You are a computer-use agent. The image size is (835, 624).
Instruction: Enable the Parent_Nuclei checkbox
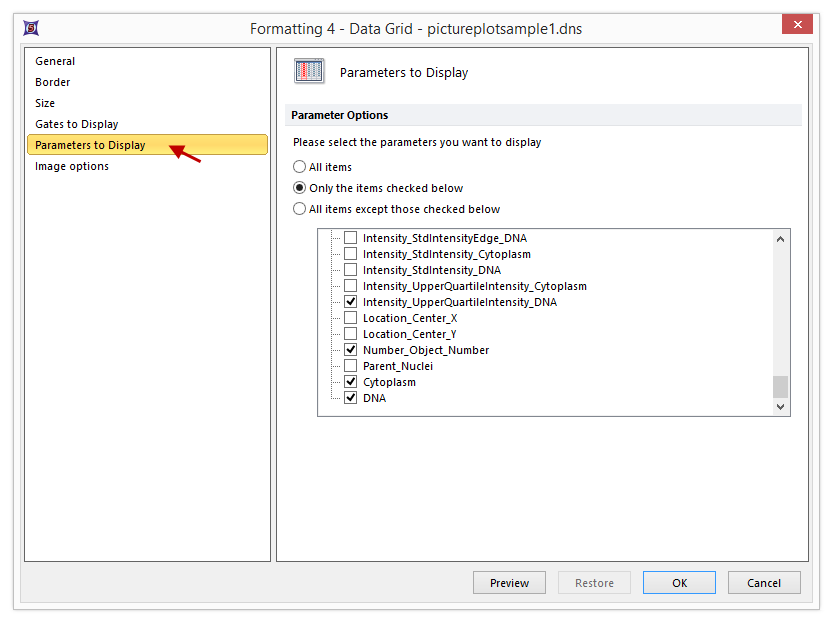(x=350, y=366)
